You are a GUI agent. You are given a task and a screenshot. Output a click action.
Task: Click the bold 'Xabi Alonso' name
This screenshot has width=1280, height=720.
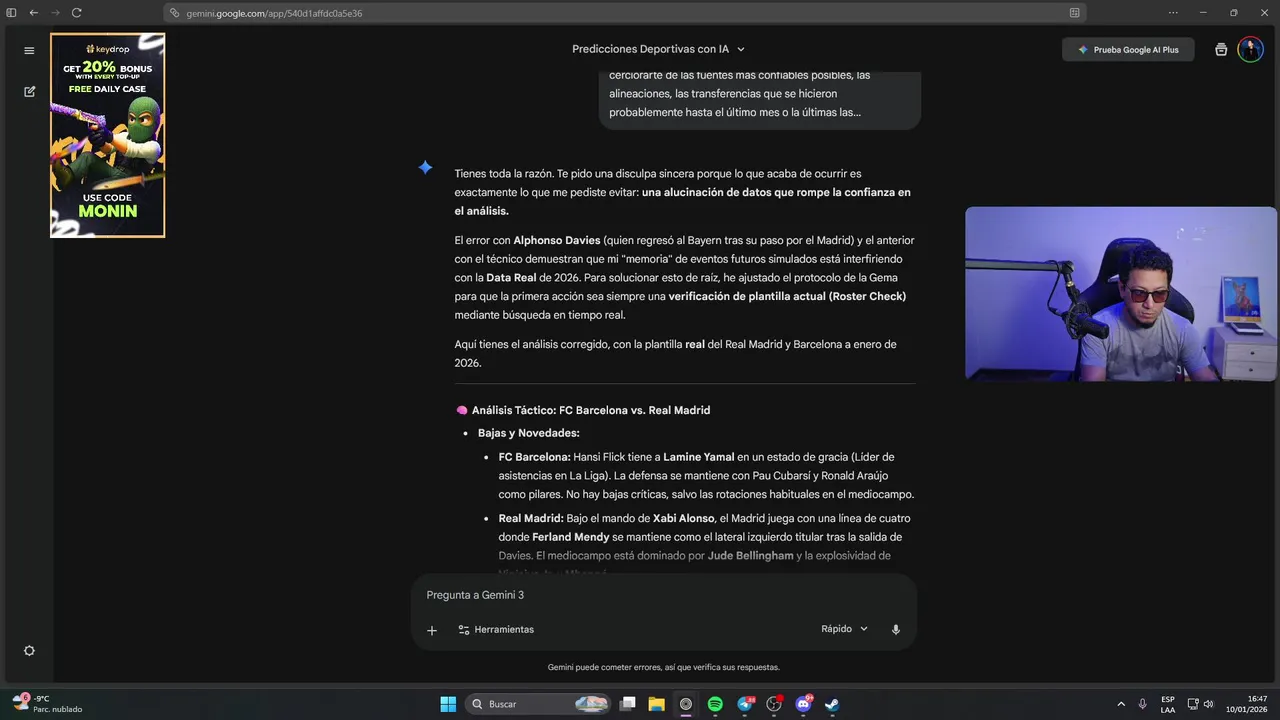point(683,518)
